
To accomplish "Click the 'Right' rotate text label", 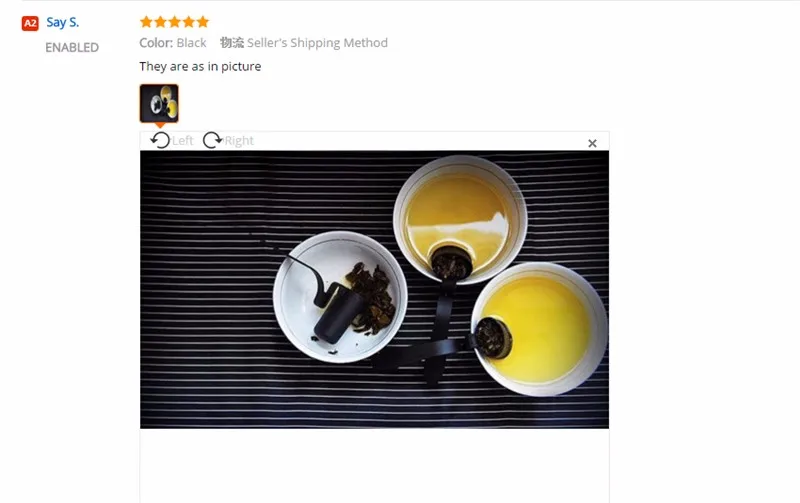I will pos(239,141).
